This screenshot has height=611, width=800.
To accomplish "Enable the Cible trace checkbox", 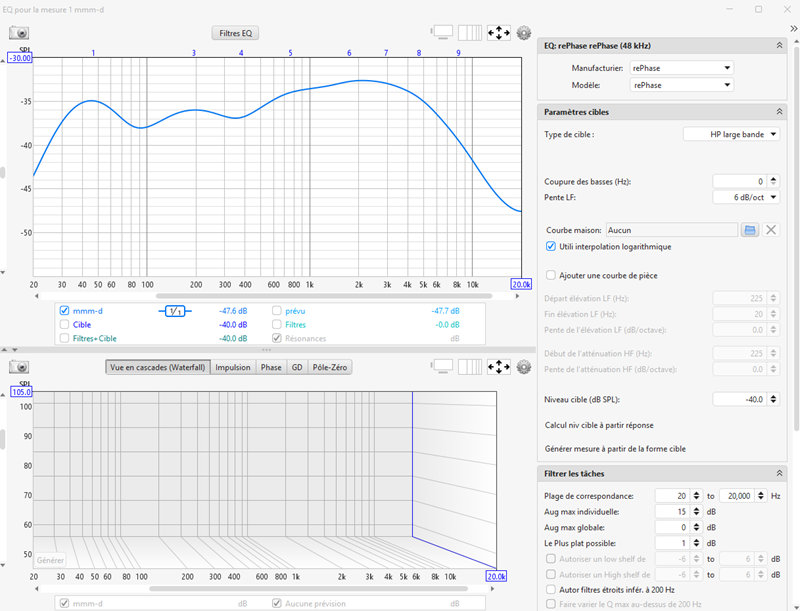I will 64,324.
